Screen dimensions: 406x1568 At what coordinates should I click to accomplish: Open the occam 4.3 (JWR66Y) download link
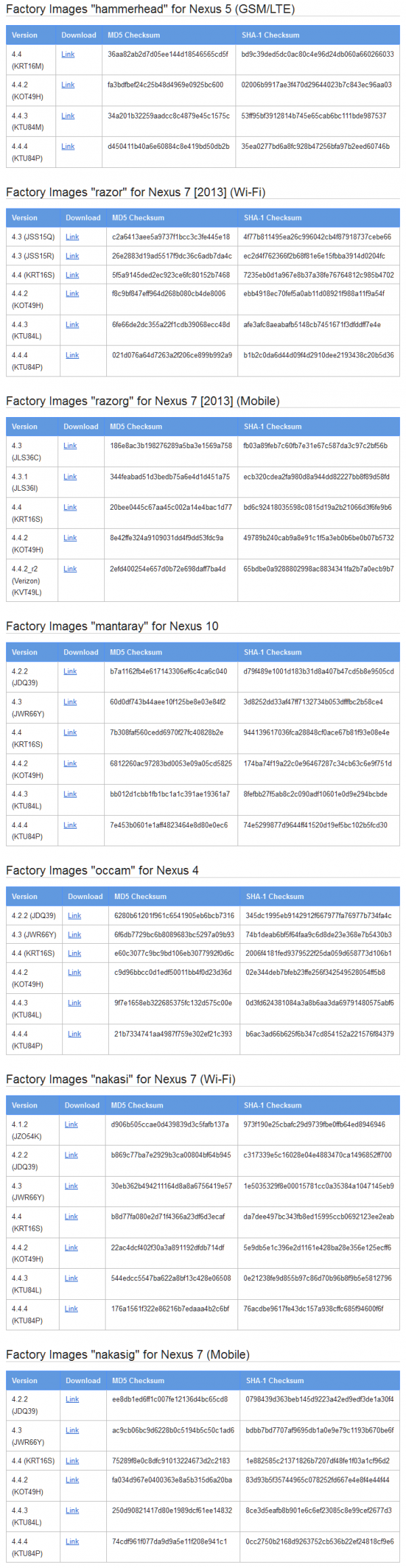(74, 934)
